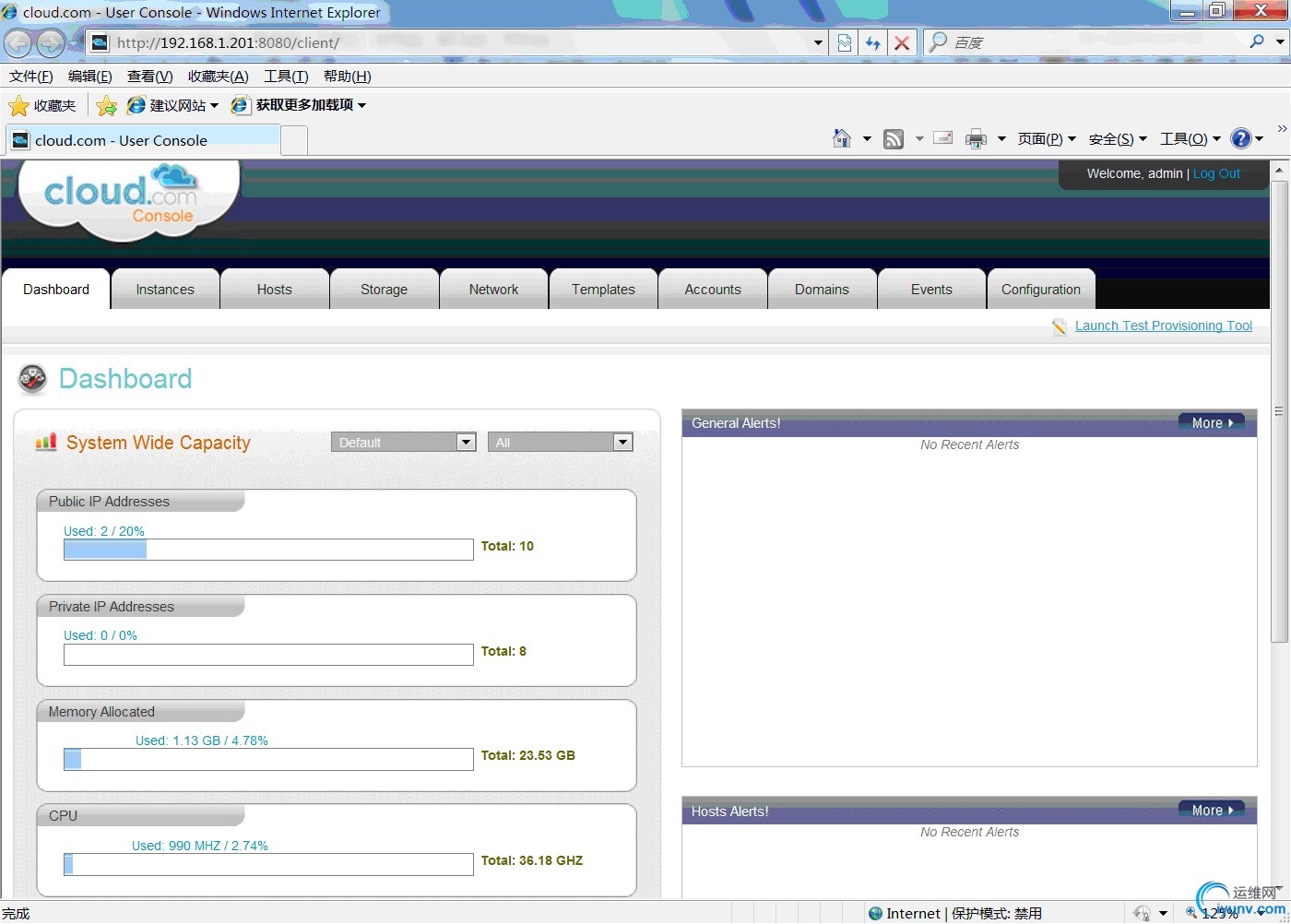Select the Dashboard tab

56,290
